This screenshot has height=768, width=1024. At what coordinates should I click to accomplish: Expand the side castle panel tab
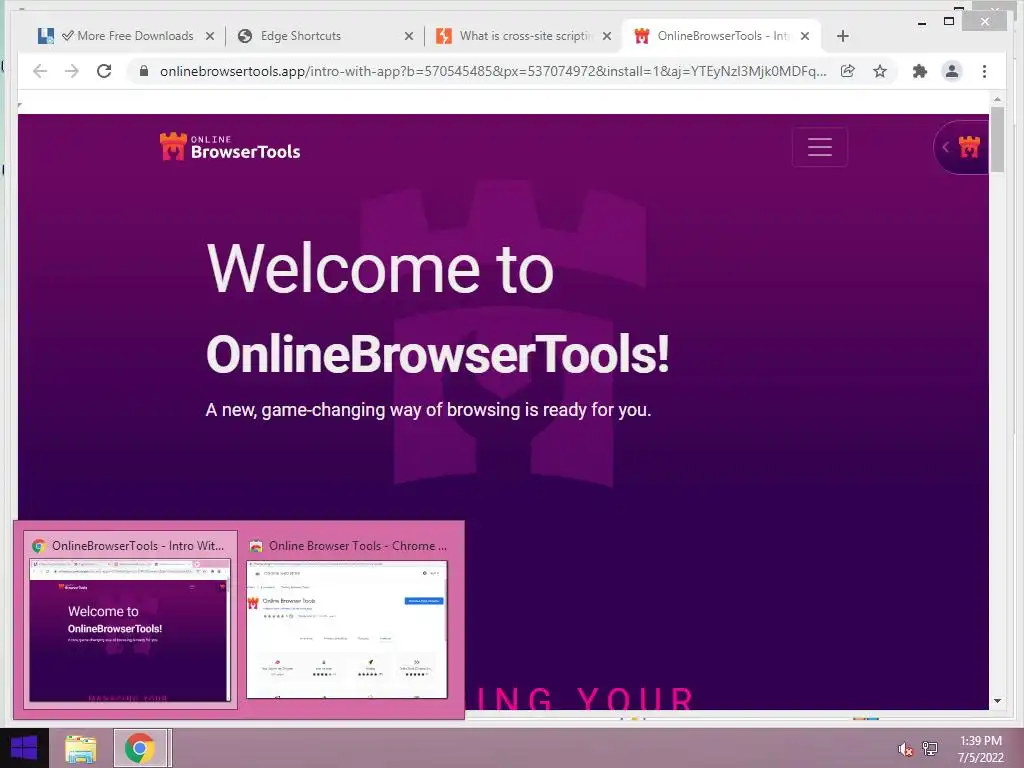[961, 147]
